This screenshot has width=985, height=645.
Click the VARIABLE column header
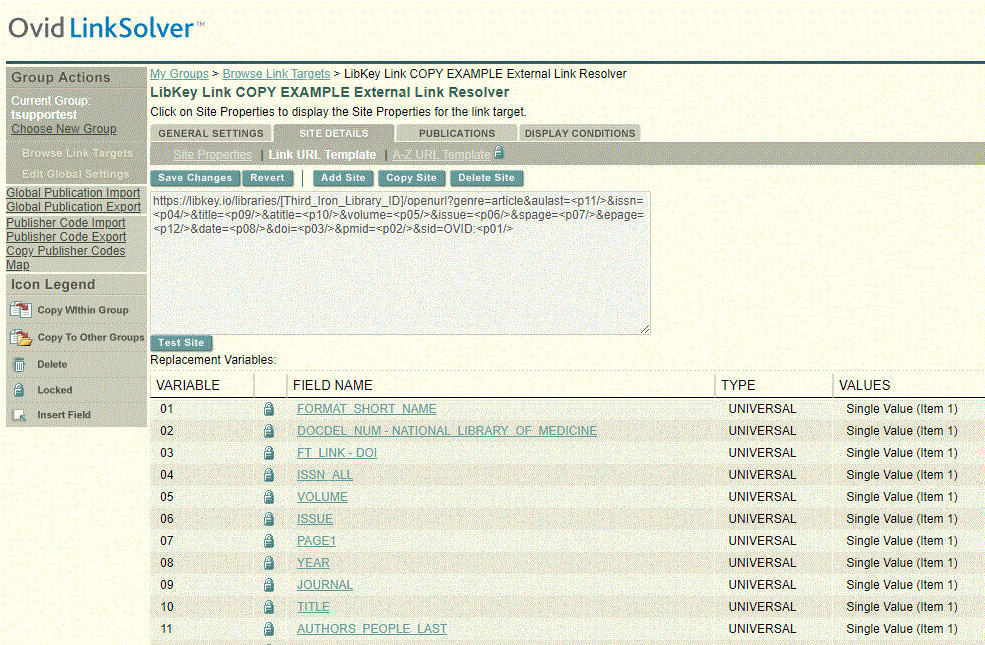click(x=188, y=385)
